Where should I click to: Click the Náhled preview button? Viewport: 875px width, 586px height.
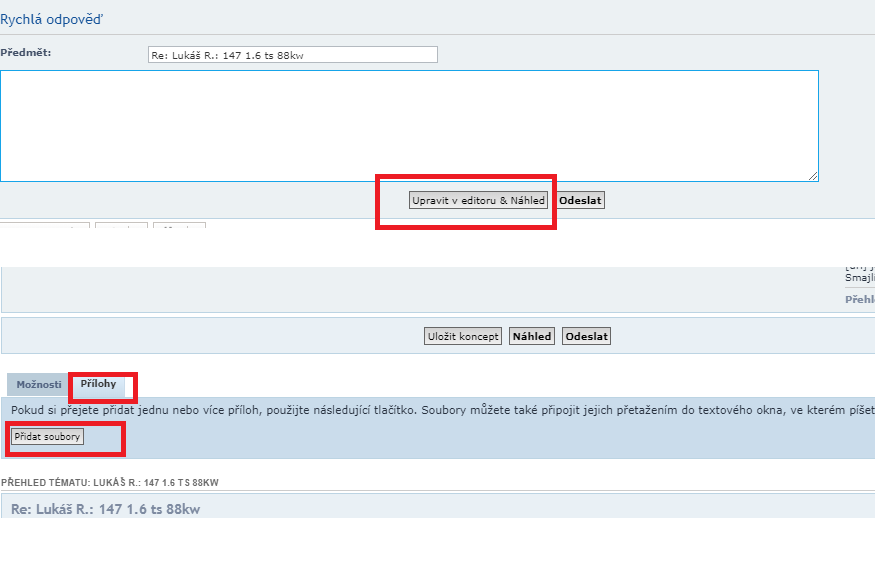(x=532, y=336)
